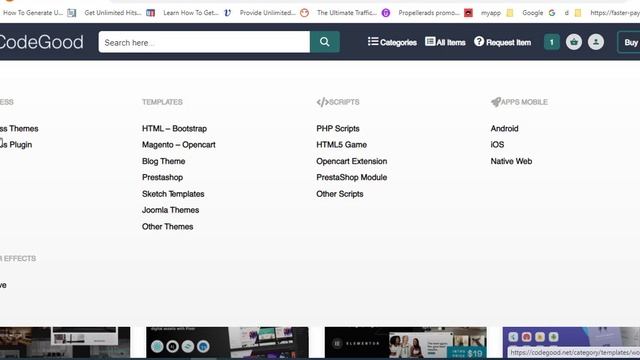Screen dimensions: 640x360
Task: Click the TEMPLATES column heading
Action: click(x=162, y=102)
